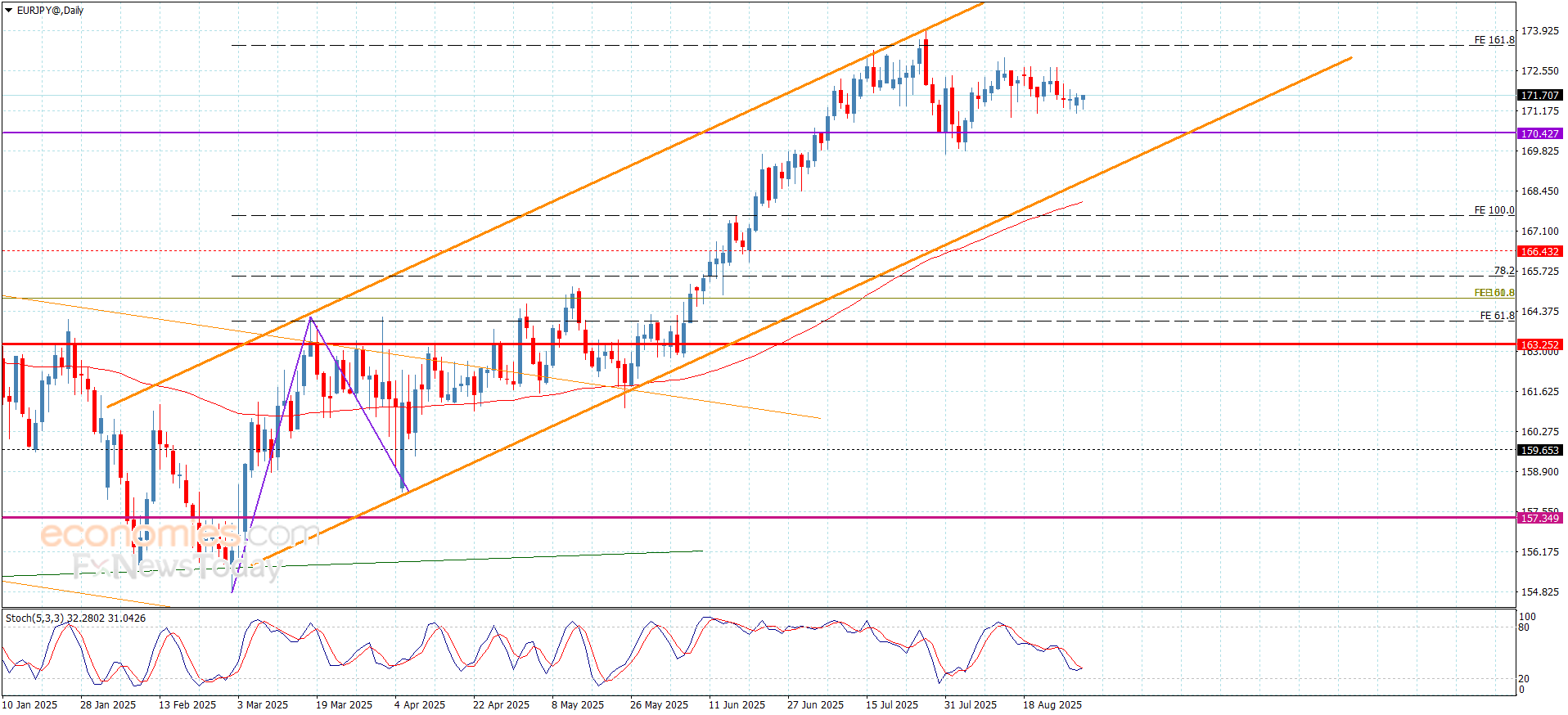Viewport: 1568px width, 715px height.
Task: Click the 171.175 price axis label
Action: click(x=1539, y=111)
